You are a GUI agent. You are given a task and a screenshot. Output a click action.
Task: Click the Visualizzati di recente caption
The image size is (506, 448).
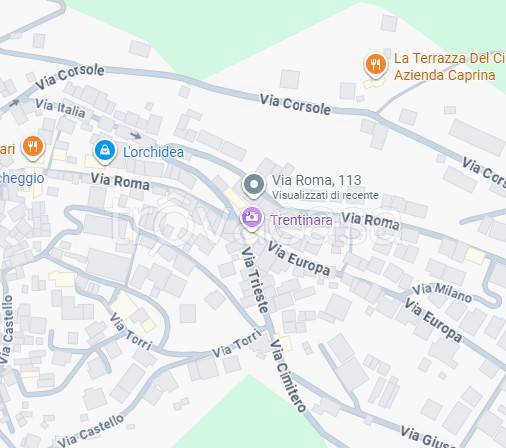(325, 195)
